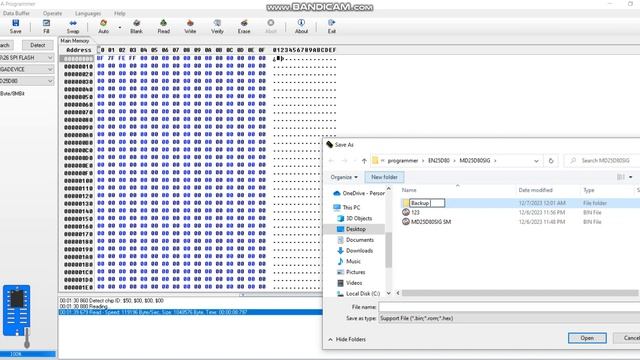
Task: Open the Operate menu
Action: 52,13
